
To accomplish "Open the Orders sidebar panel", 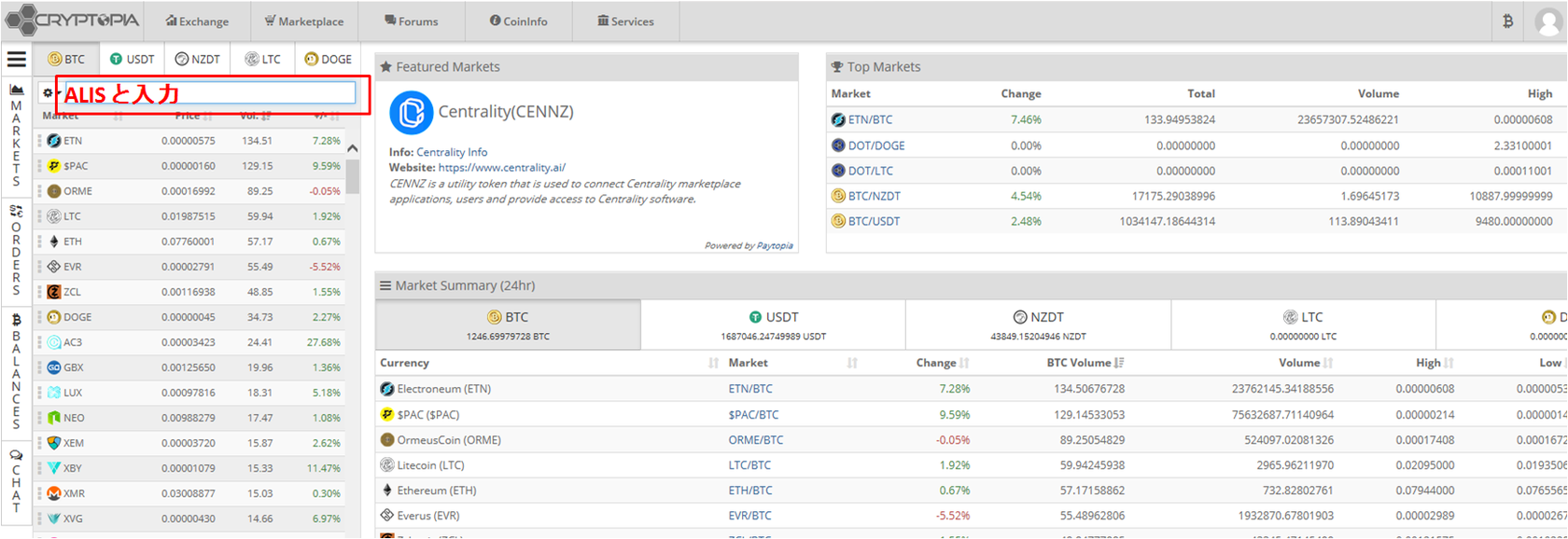I will pos(16,251).
